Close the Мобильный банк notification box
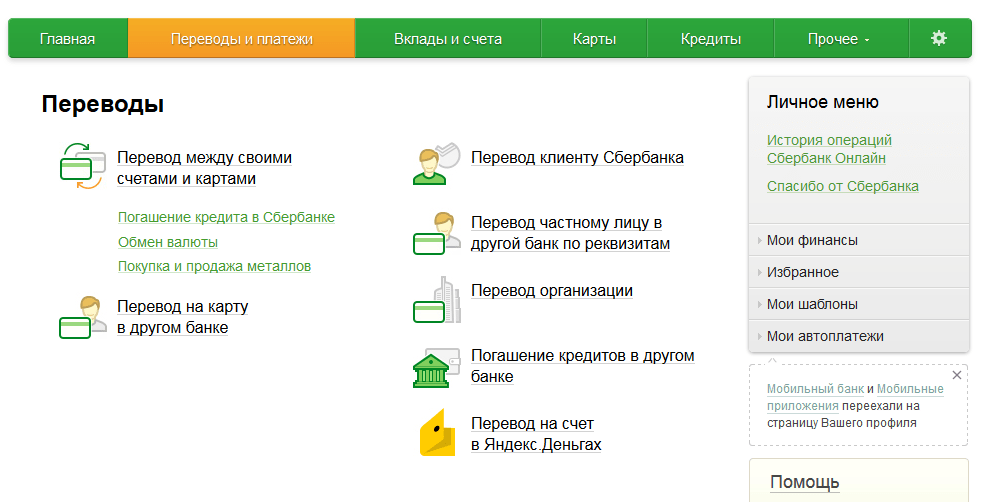 click(956, 375)
